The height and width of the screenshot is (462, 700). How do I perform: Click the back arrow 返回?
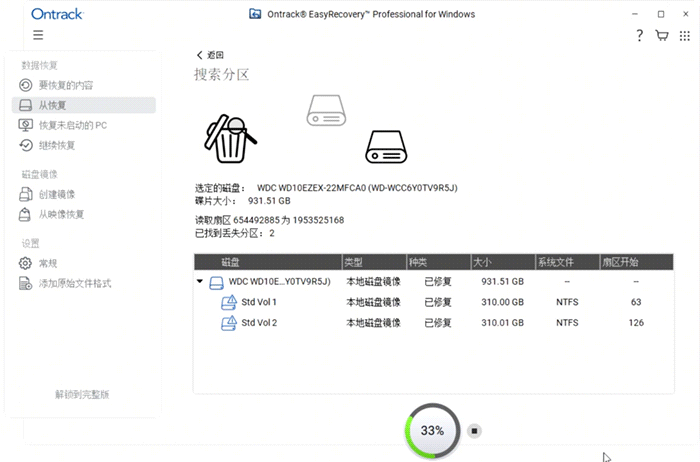[x=210, y=55]
